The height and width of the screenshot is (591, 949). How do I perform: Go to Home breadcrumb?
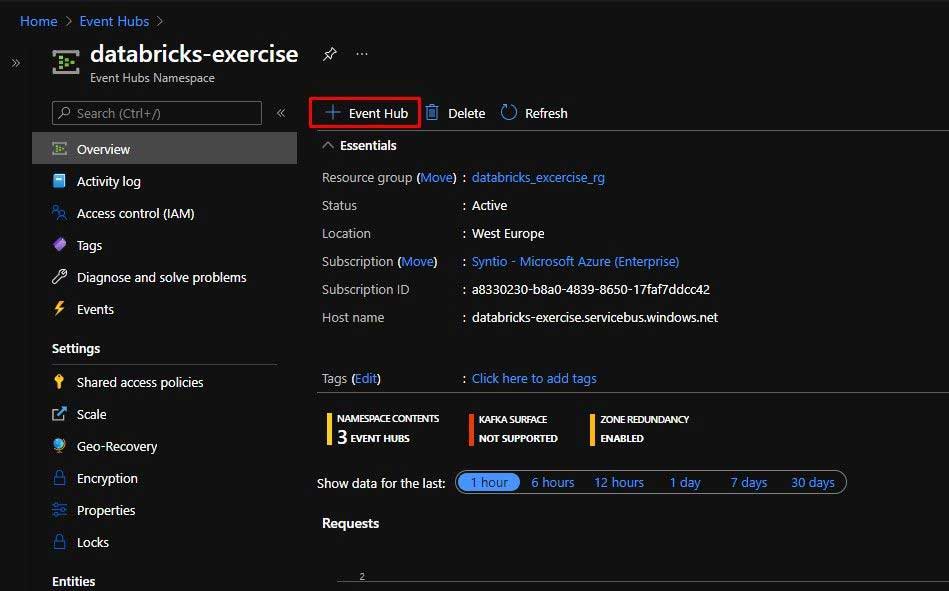39,21
